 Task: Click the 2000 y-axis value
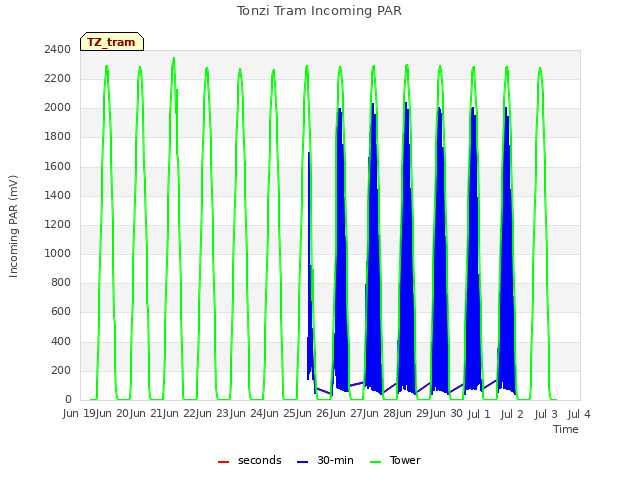pos(58,108)
